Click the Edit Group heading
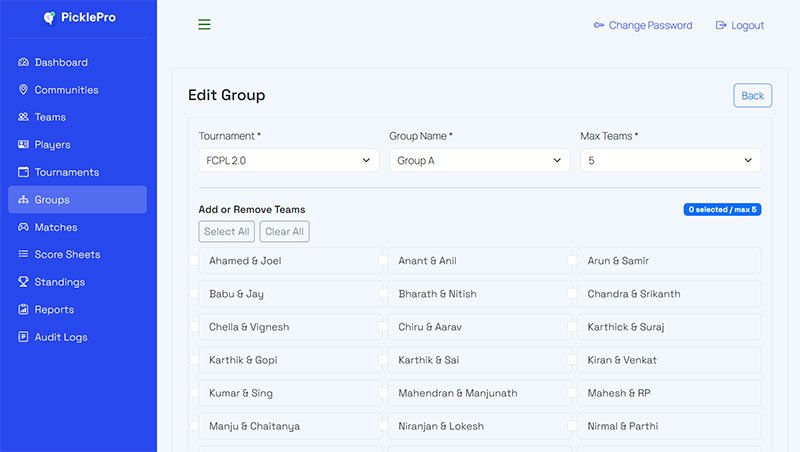 coord(227,95)
